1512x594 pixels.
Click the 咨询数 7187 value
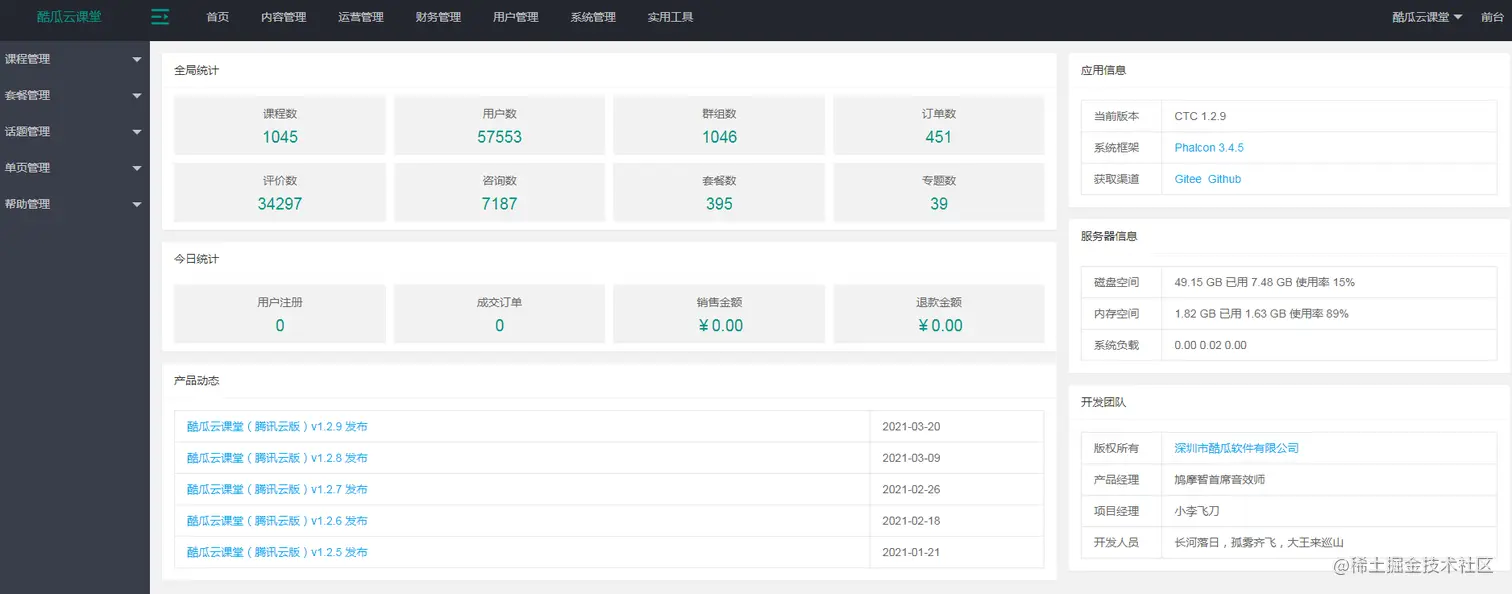click(x=499, y=204)
